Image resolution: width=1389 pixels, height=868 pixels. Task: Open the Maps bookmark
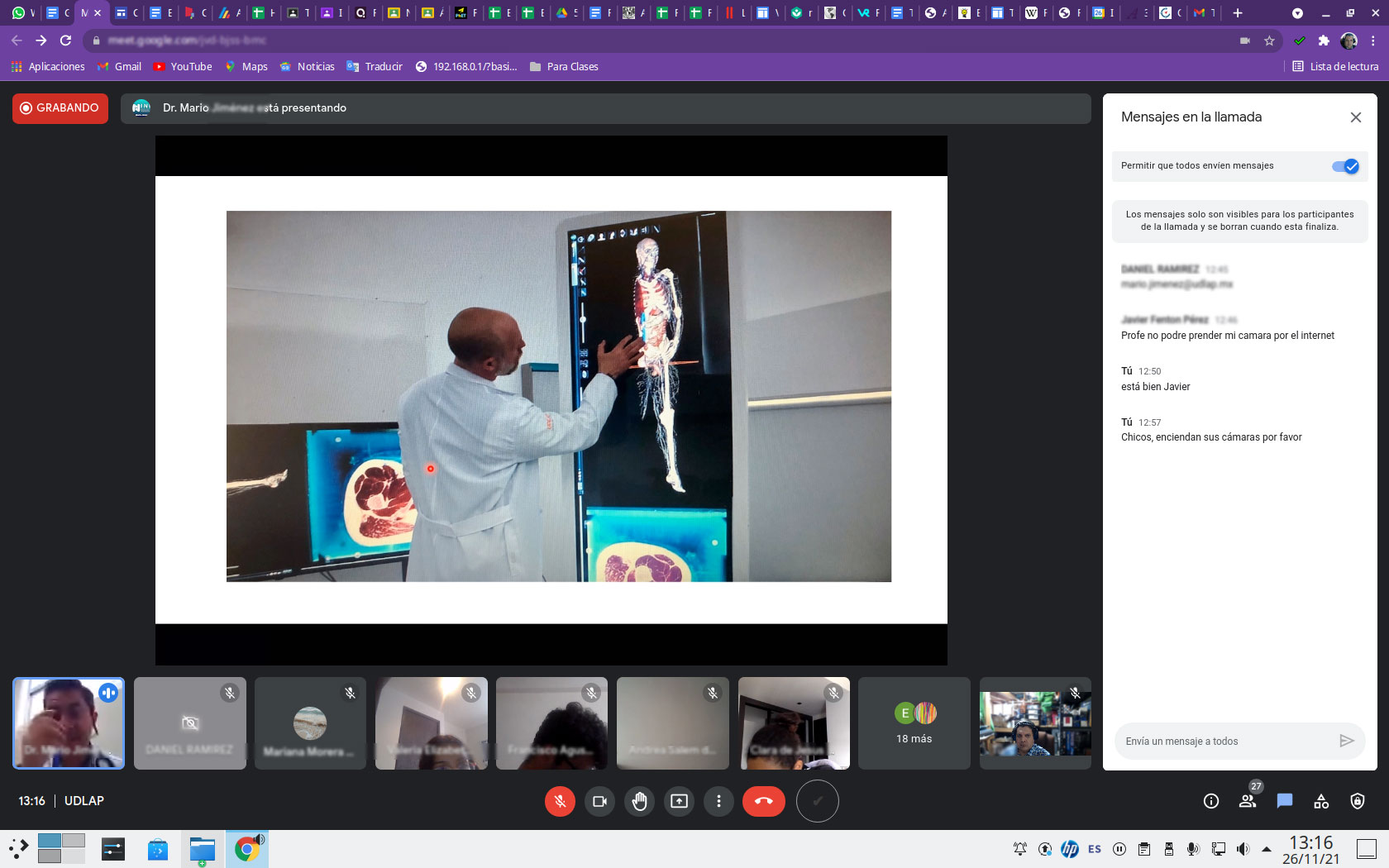246,67
